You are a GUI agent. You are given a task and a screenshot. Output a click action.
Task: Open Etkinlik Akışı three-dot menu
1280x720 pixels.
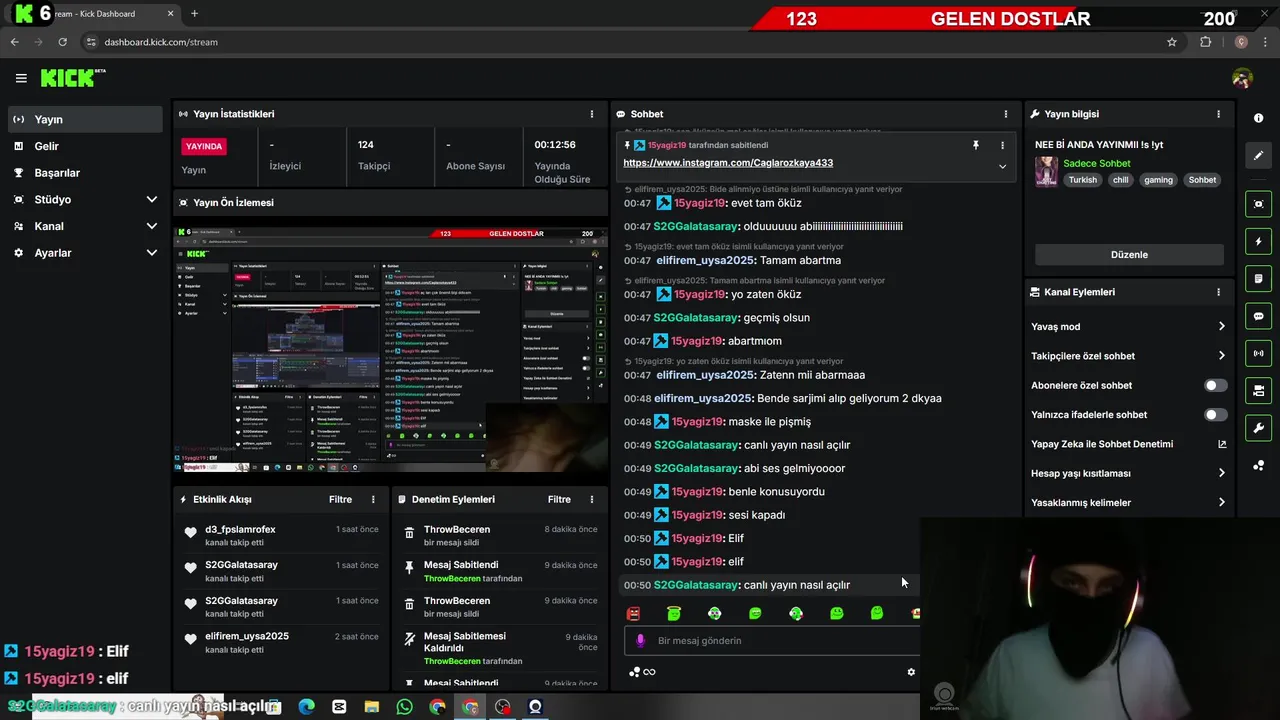(x=373, y=499)
